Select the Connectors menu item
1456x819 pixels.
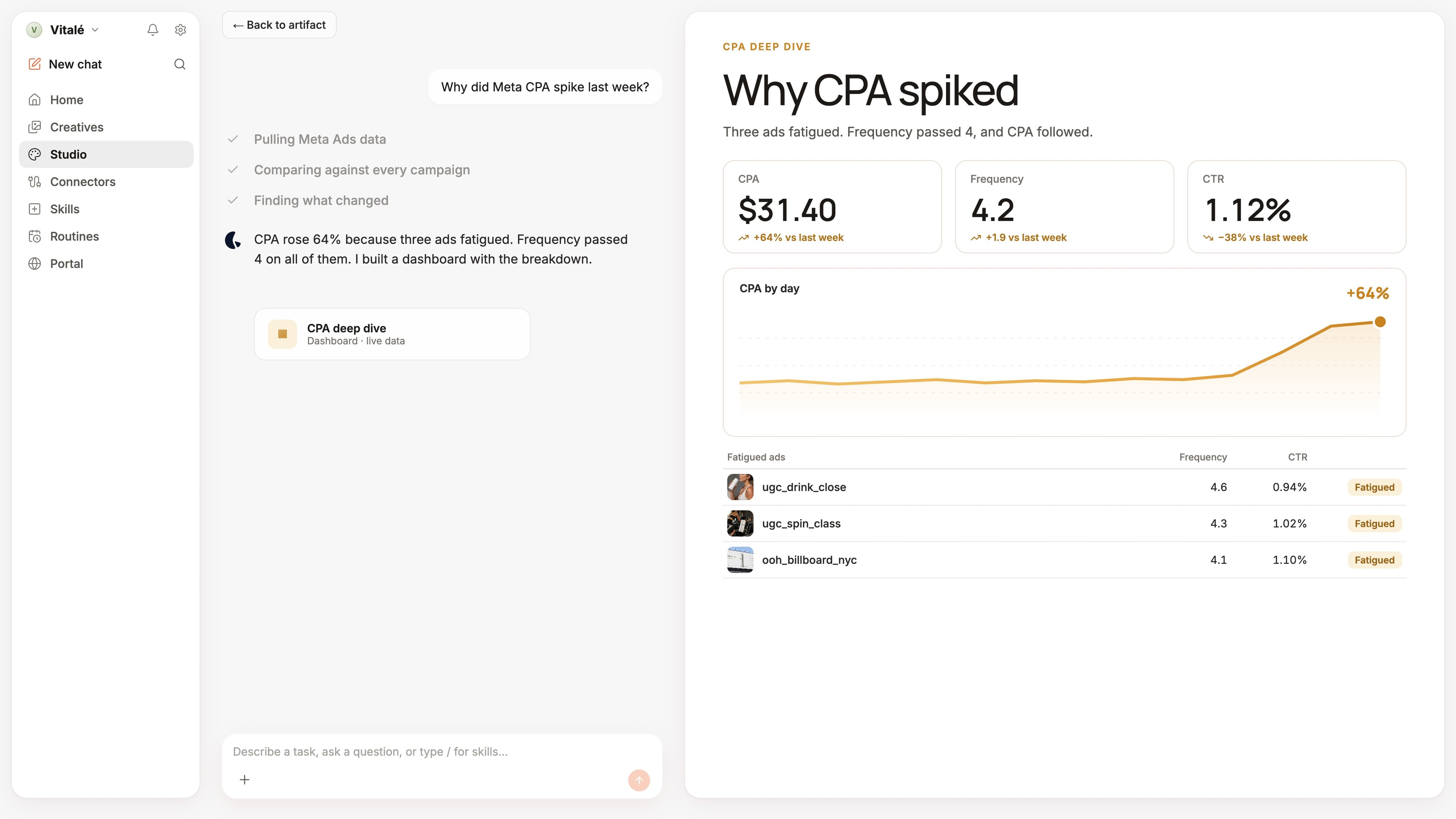pyautogui.click(x=106, y=182)
